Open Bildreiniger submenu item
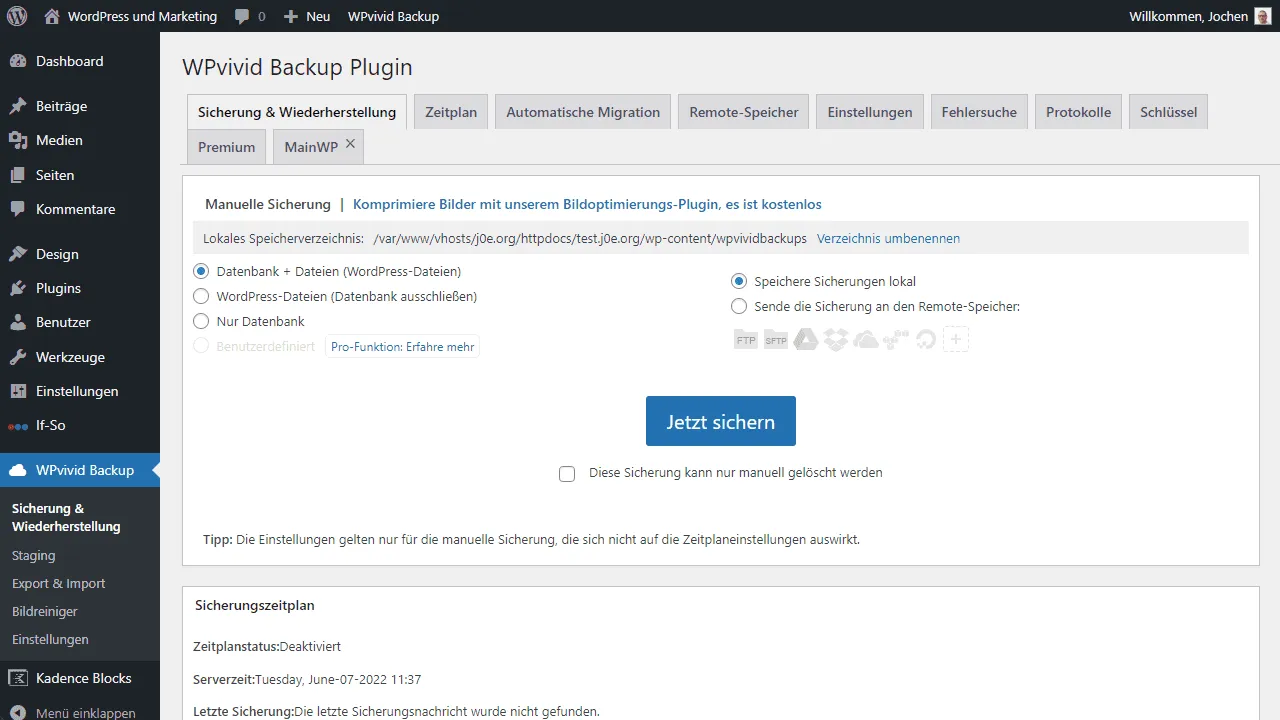The width and height of the screenshot is (1280, 720). tap(45, 611)
